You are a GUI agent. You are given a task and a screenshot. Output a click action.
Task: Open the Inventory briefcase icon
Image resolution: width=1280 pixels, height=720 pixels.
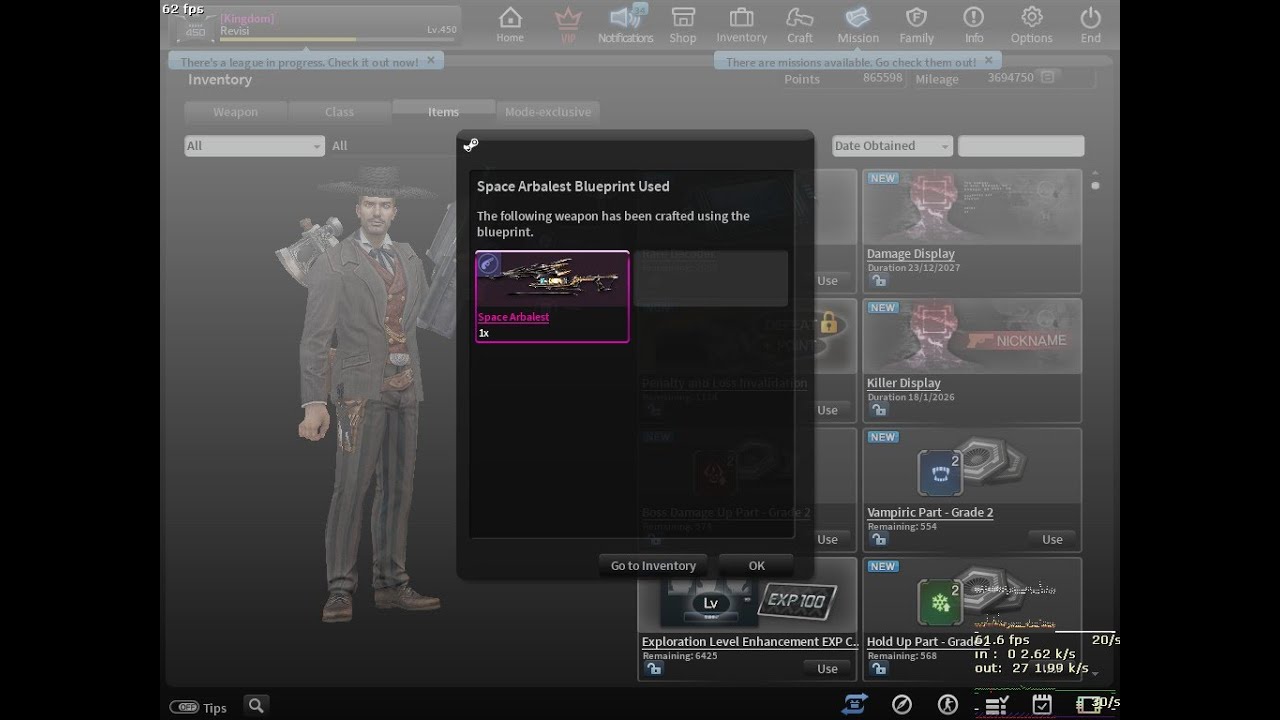(x=741, y=17)
